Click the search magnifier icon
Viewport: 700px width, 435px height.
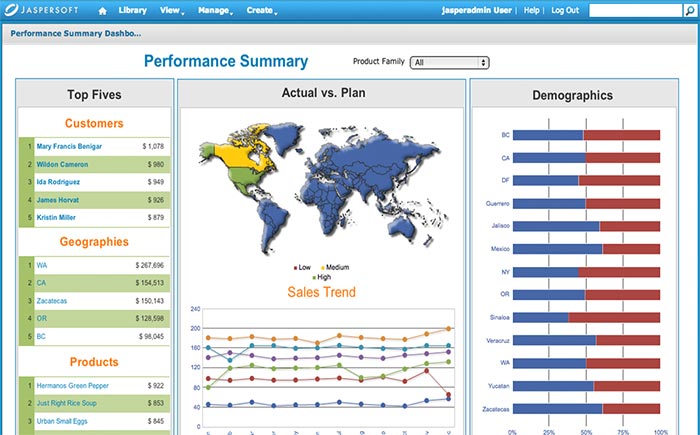(689, 10)
